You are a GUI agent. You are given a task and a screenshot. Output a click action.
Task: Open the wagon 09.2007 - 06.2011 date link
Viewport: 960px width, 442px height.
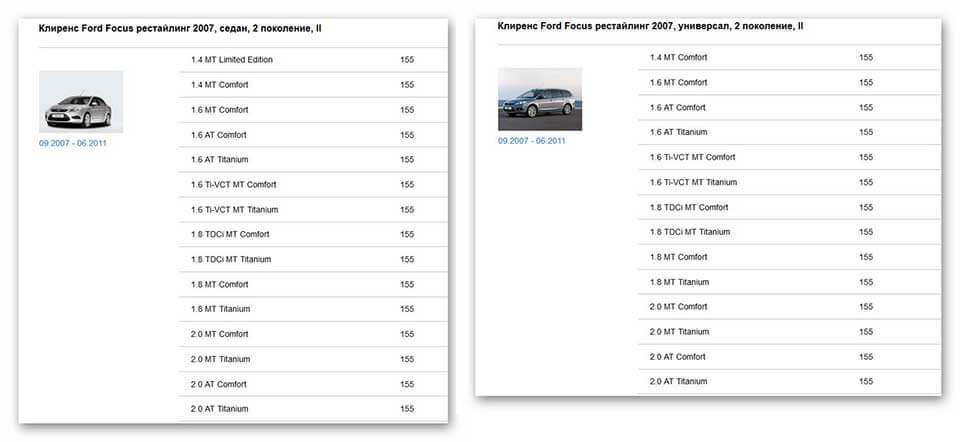click(532, 141)
